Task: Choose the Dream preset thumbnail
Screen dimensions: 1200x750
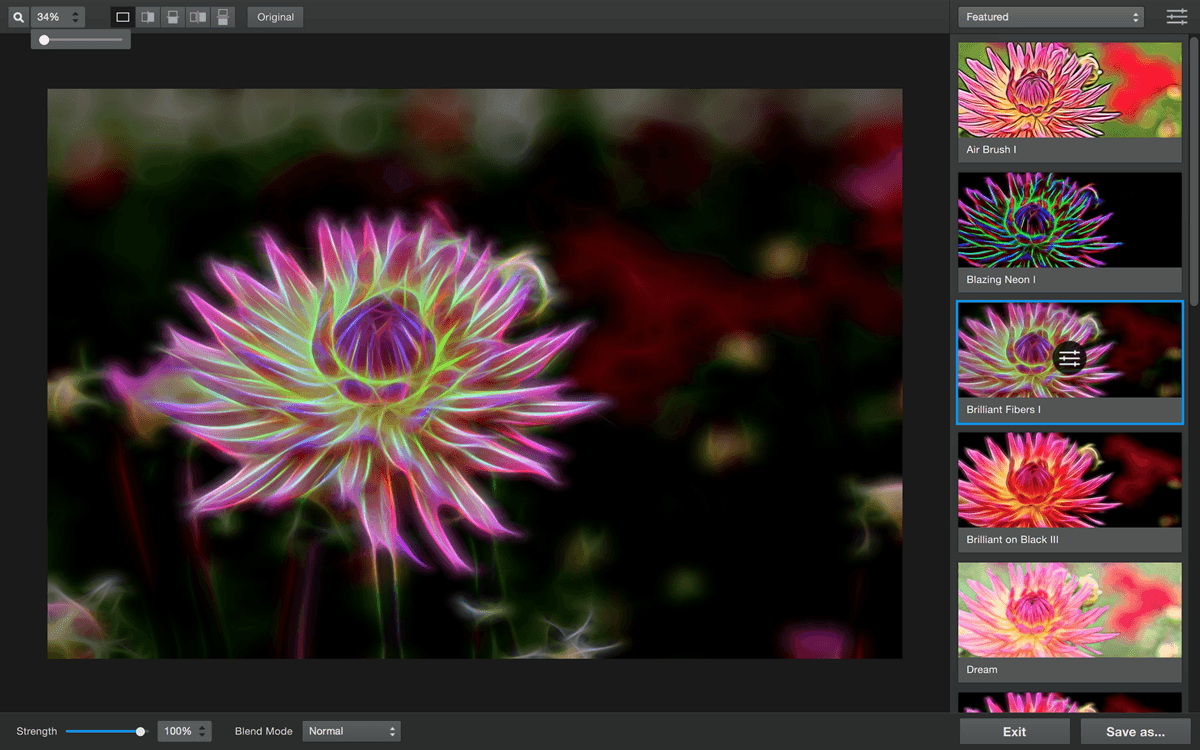Action: (1070, 610)
